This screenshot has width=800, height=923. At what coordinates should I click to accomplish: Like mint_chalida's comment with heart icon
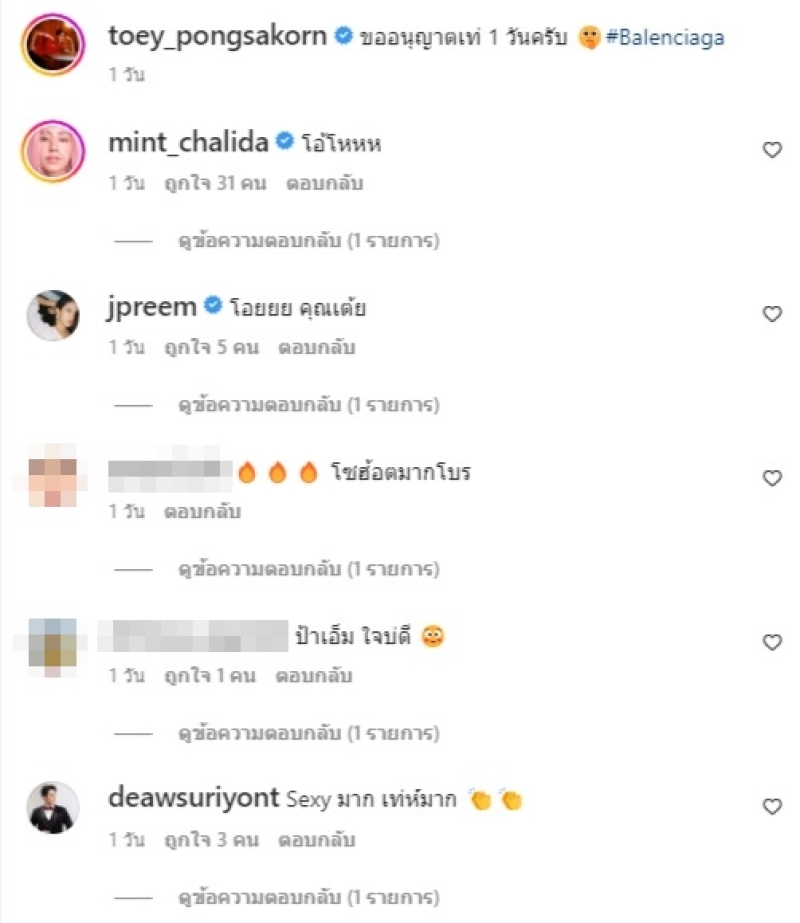[x=772, y=150]
